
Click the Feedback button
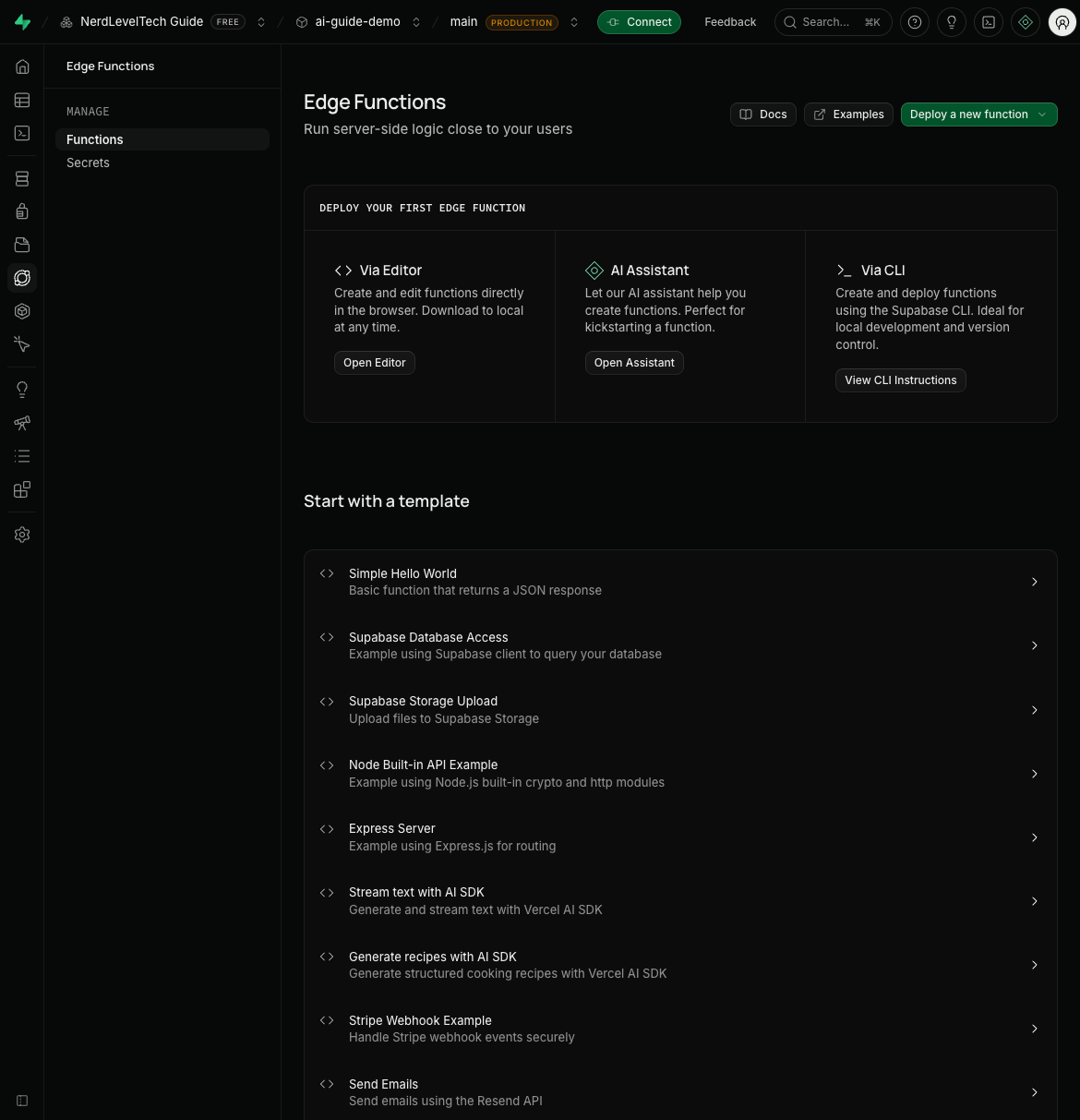[730, 22]
